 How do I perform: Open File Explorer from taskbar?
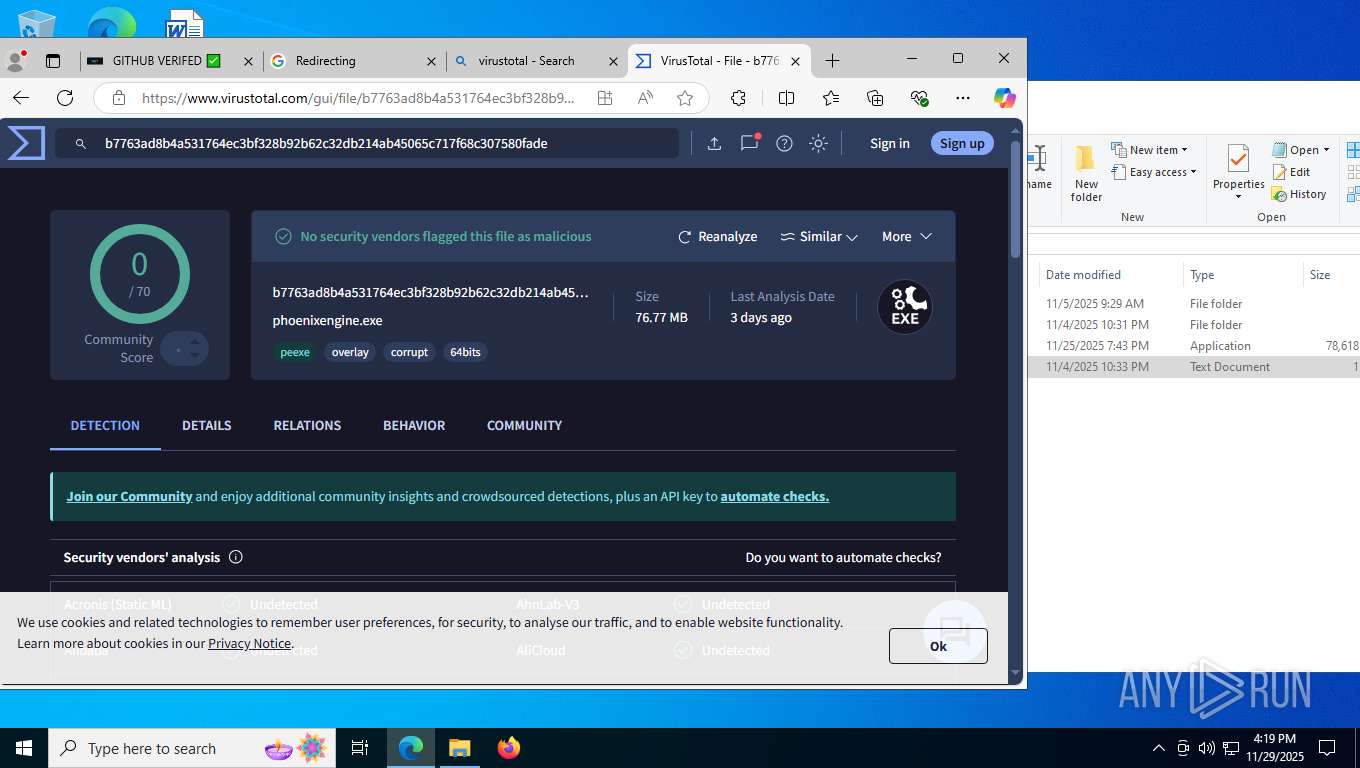pos(459,748)
